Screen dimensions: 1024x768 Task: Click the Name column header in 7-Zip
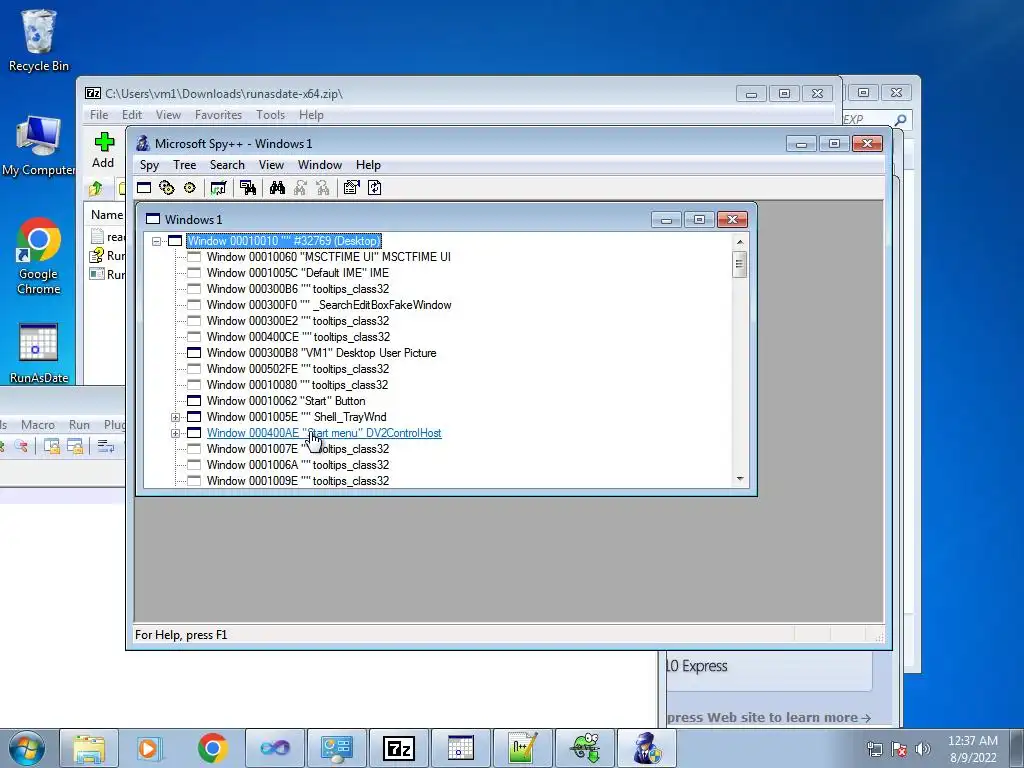(x=106, y=215)
